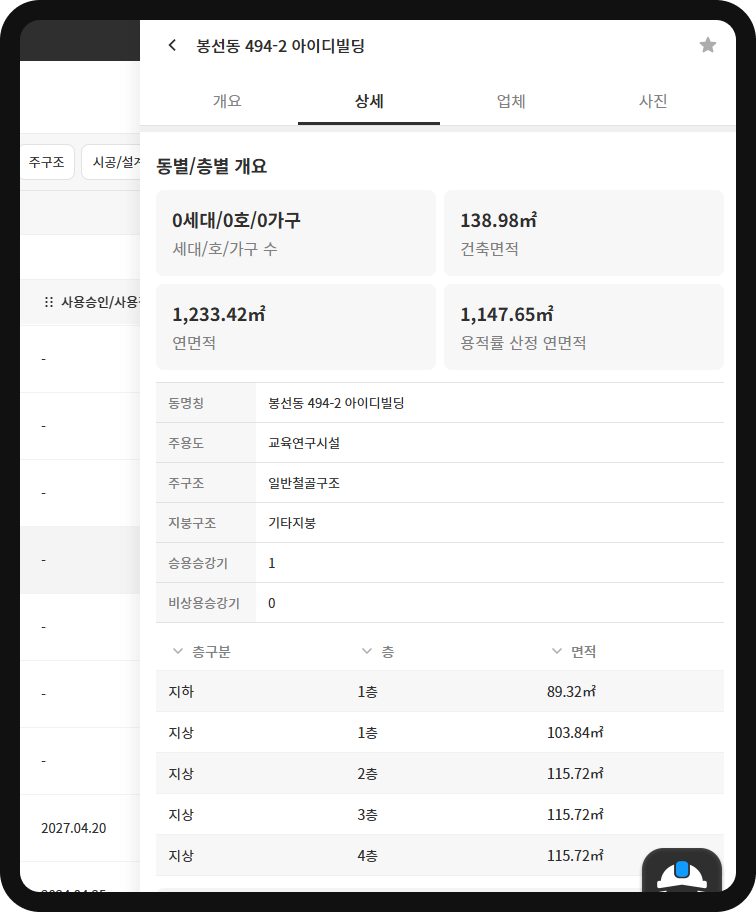Click the 주구조 filter chip
The height and width of the screenshot is (912, 756).
[47, 162]
